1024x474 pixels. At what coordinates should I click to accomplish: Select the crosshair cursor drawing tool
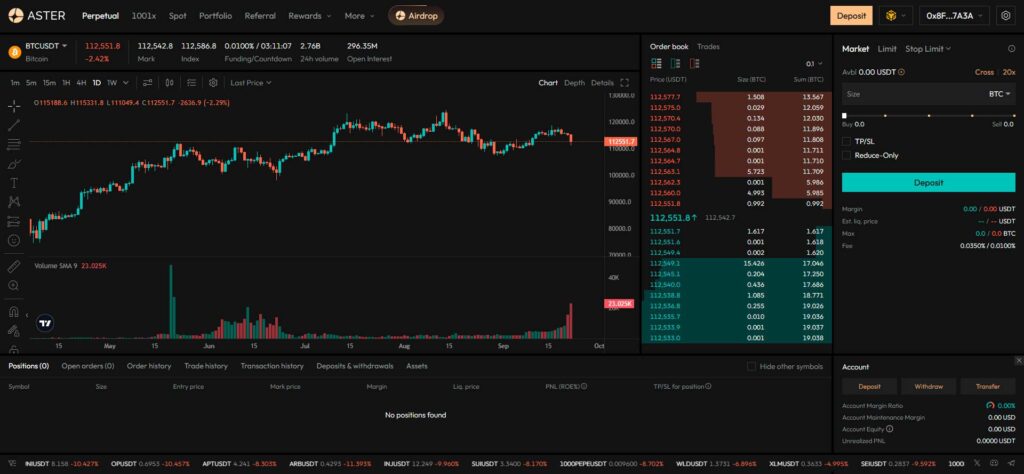coord(14,105)
